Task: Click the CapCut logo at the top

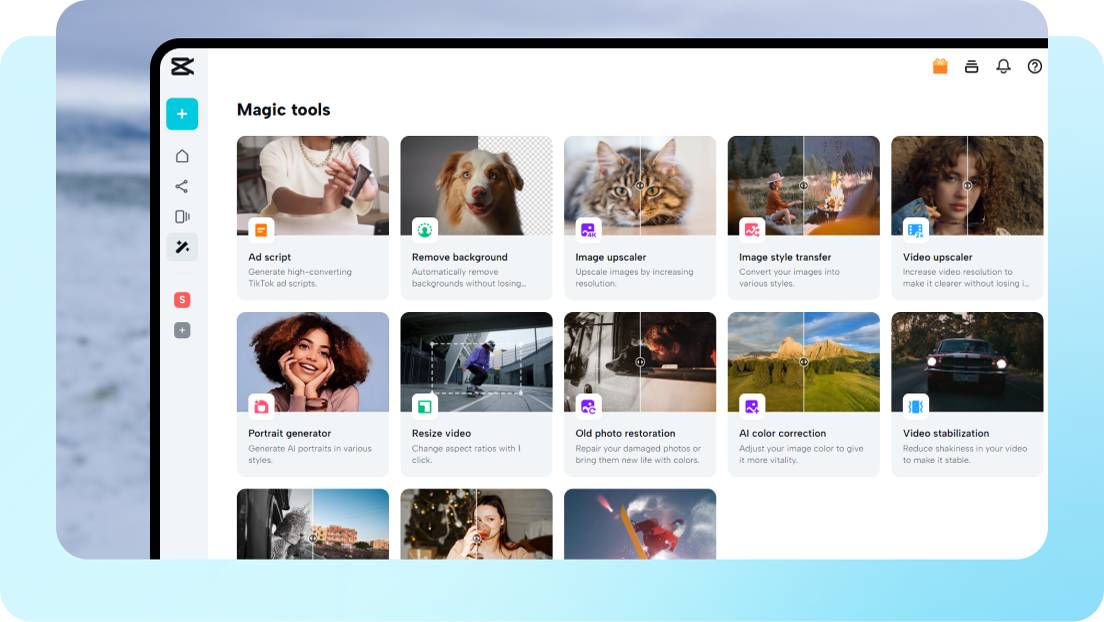Action: click(181, 67)
